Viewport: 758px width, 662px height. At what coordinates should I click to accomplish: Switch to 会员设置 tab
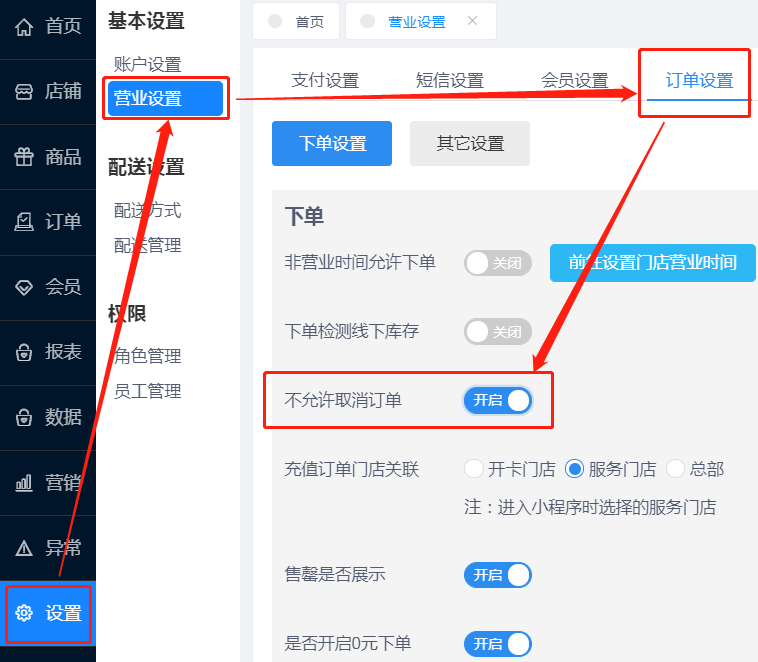[574, 80]
